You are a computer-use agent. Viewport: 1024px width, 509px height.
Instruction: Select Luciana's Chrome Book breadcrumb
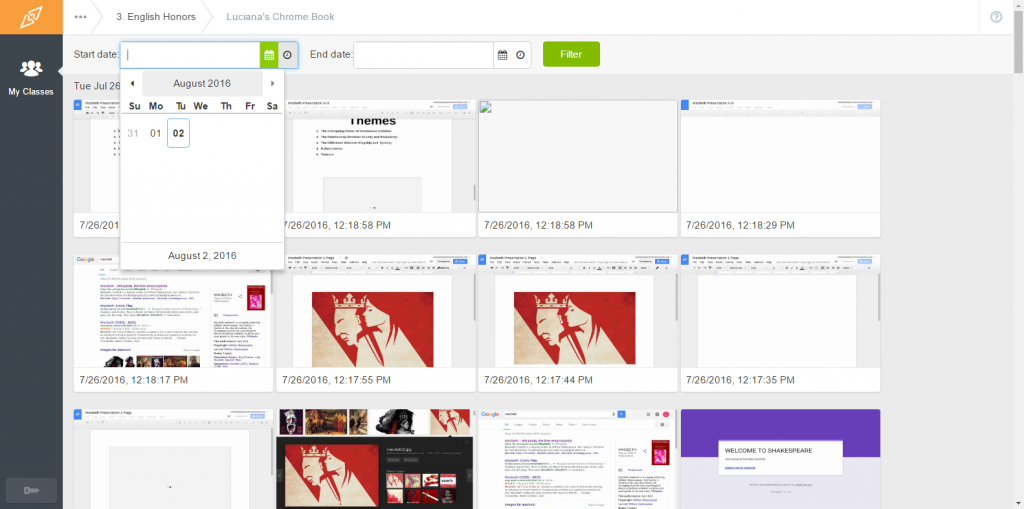[x=280, y=17]
